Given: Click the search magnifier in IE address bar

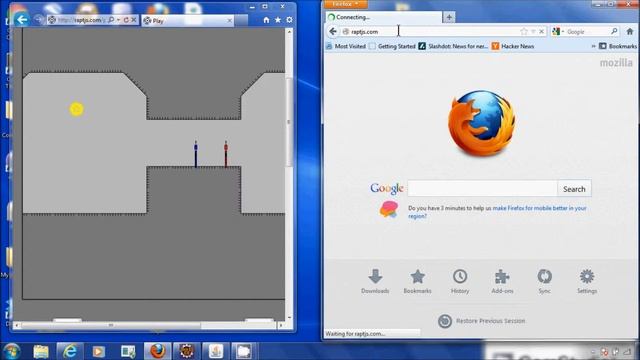Looking at the screenshot, I should 111,20.
